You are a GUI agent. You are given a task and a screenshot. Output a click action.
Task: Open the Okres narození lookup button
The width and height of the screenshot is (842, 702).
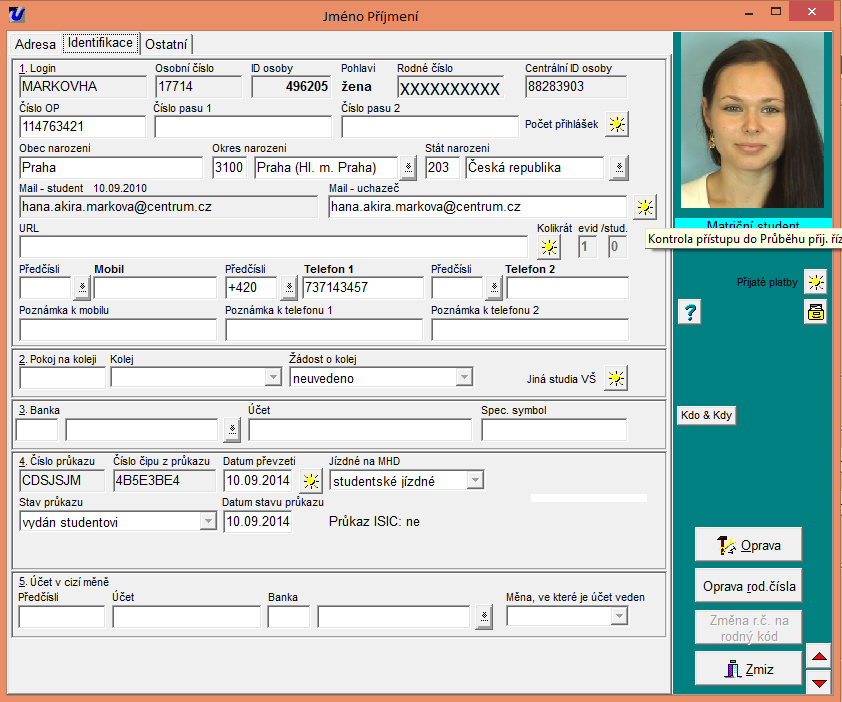(x=408, y=167)
